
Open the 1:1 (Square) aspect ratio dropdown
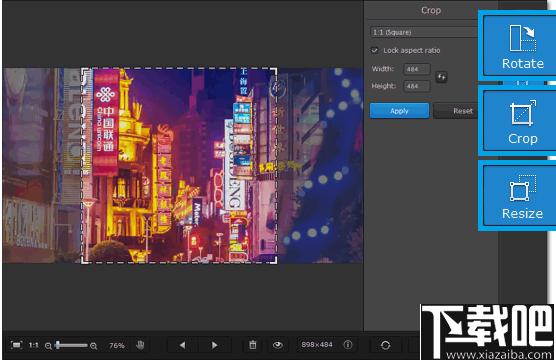[x=424, y=32]
